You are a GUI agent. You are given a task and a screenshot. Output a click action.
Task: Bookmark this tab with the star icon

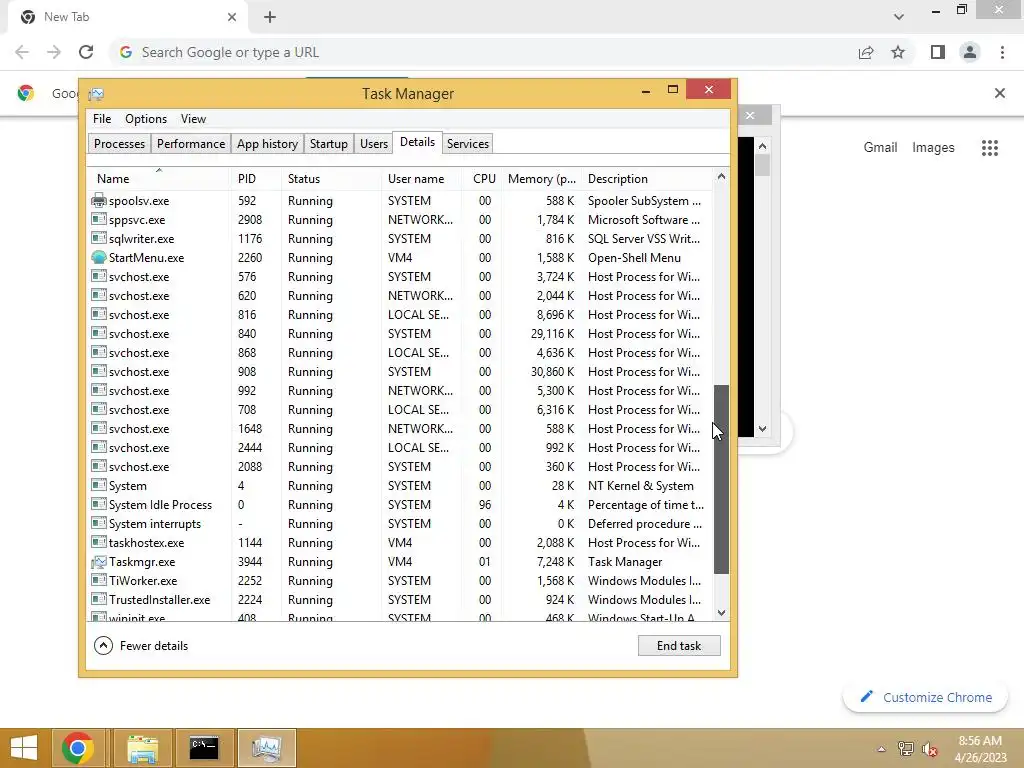(898, 52)
